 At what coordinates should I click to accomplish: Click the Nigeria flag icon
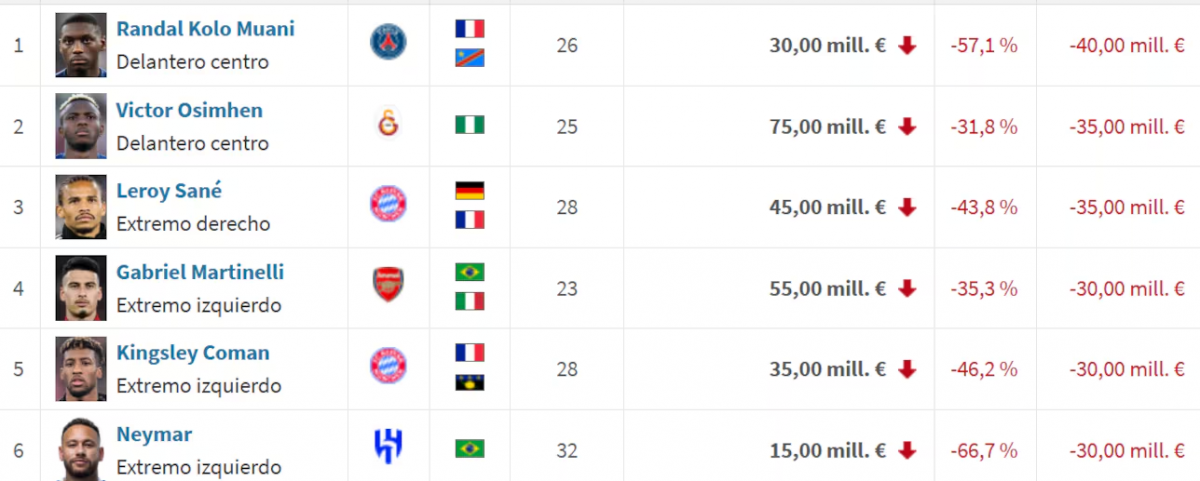469,125
